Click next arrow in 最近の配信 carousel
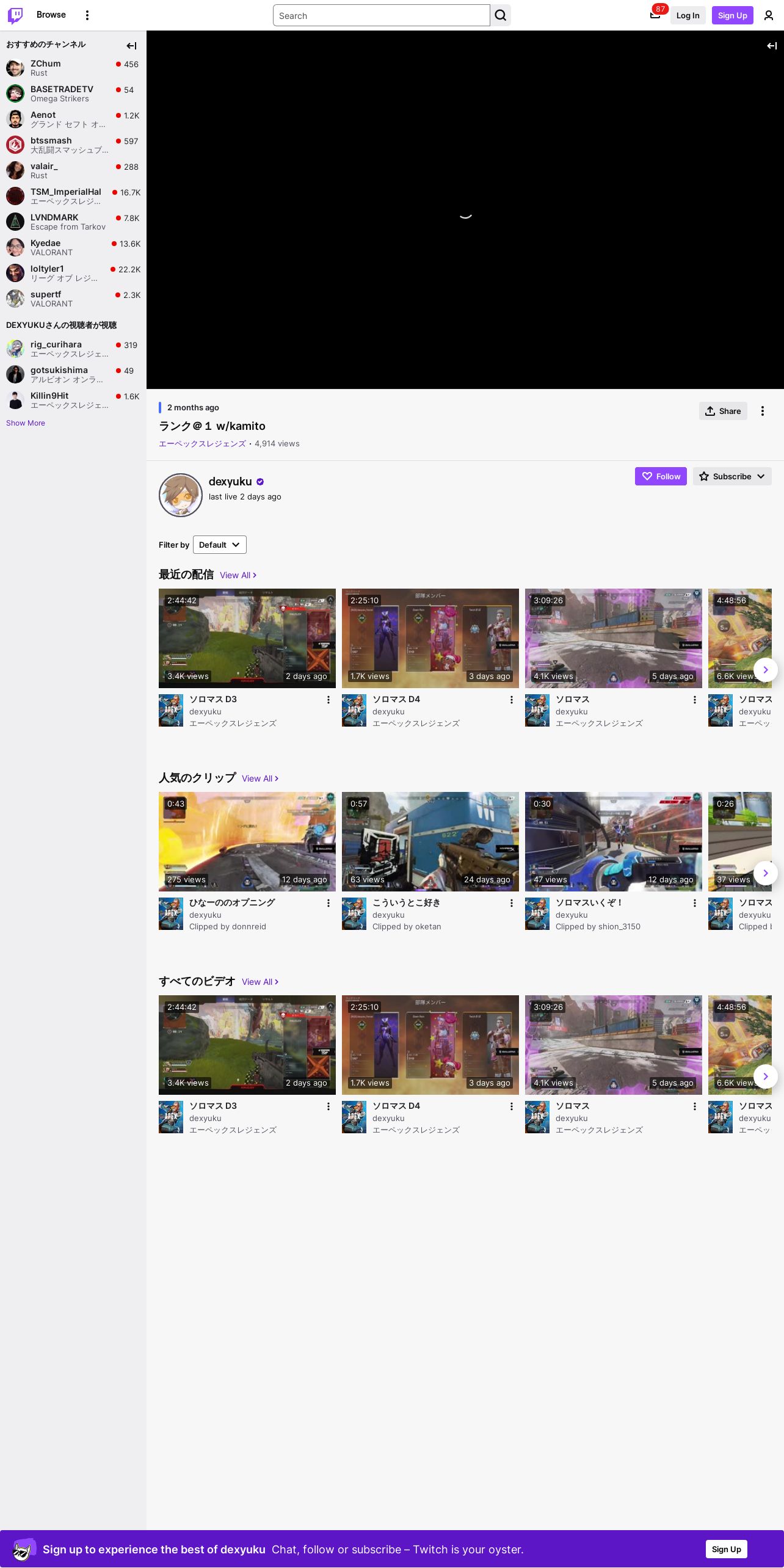The width and height of the screenshot is (784, 1568). click(x=766, y=670)
